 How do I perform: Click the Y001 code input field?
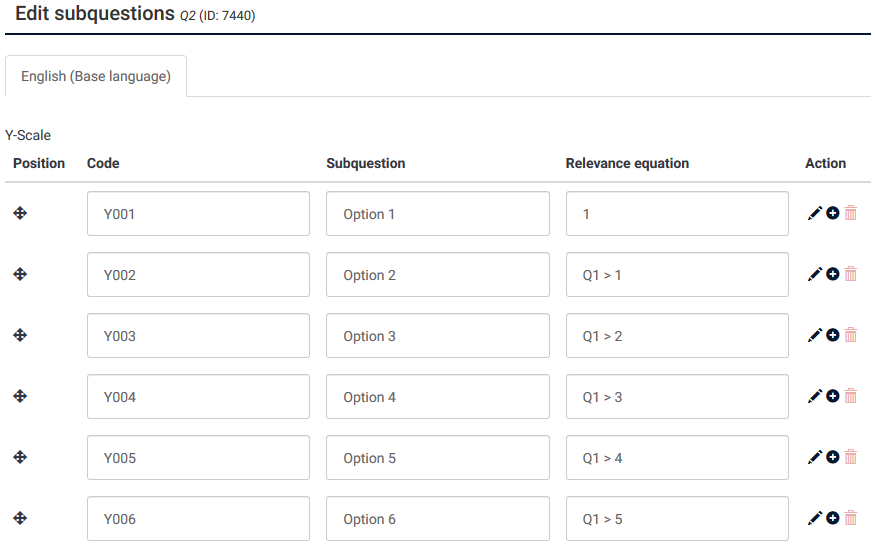pyautogui.click(x=198, y=214)
